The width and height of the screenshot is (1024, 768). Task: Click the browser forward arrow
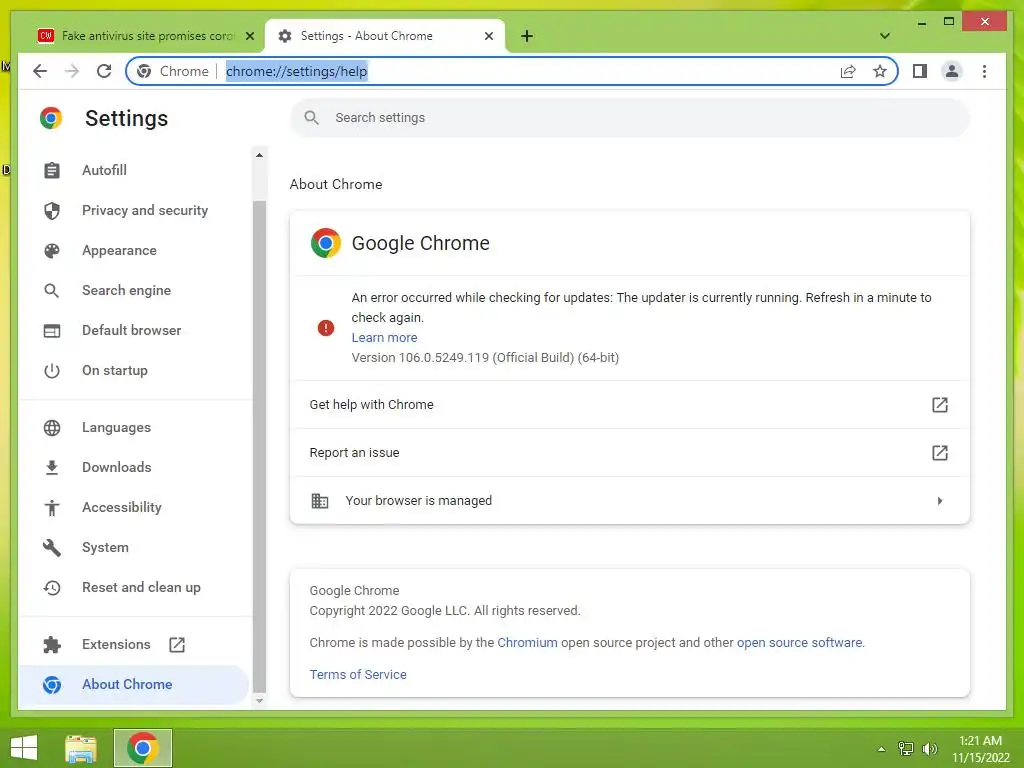[x=72, y=71]
